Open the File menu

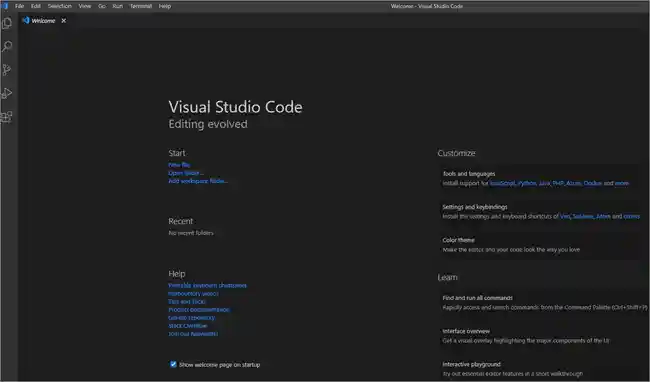19,6
